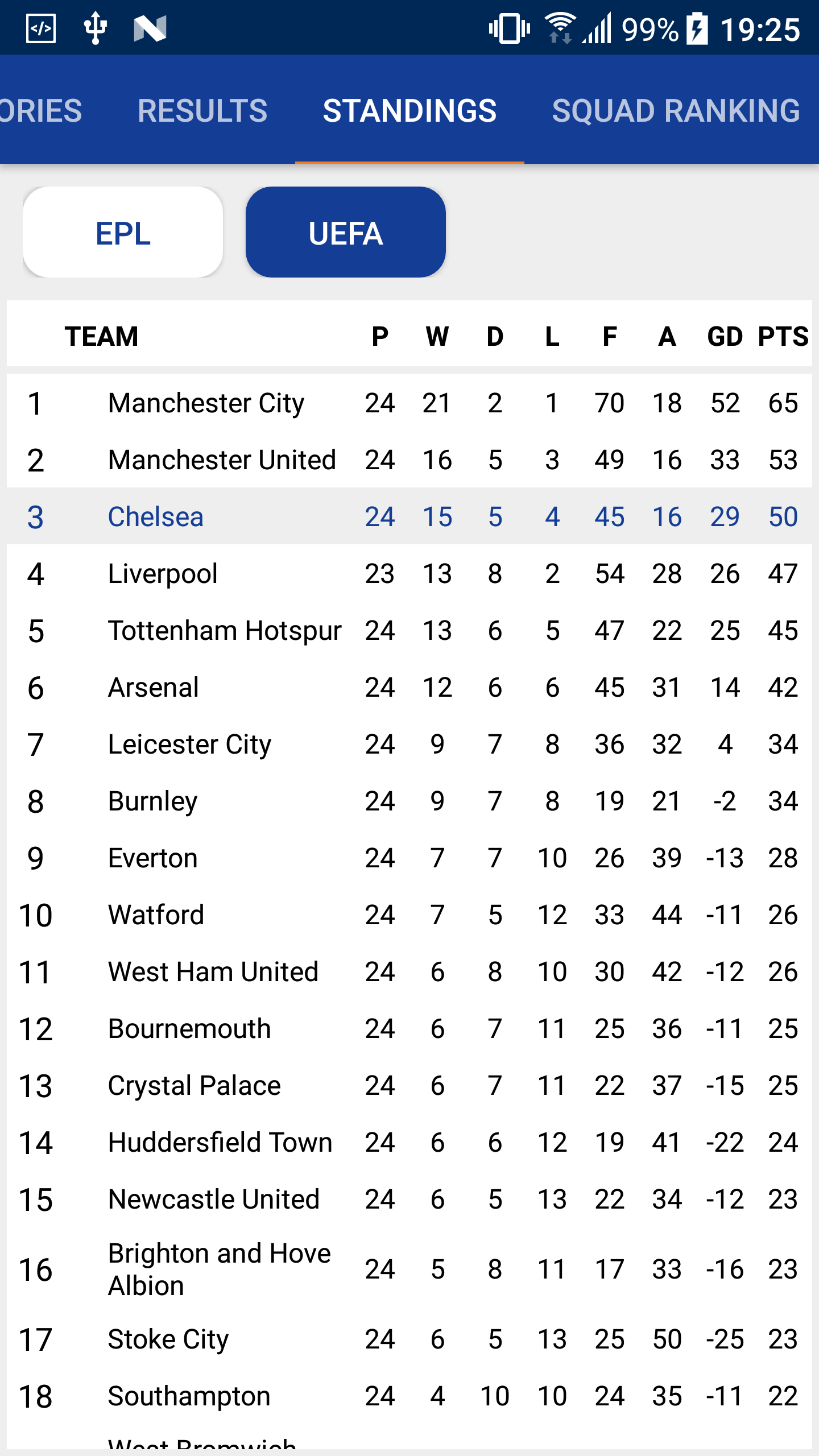819x1456 pixels.
Task: Tap the Brighton and Hove Albion row
Action: click(409, 1269)
